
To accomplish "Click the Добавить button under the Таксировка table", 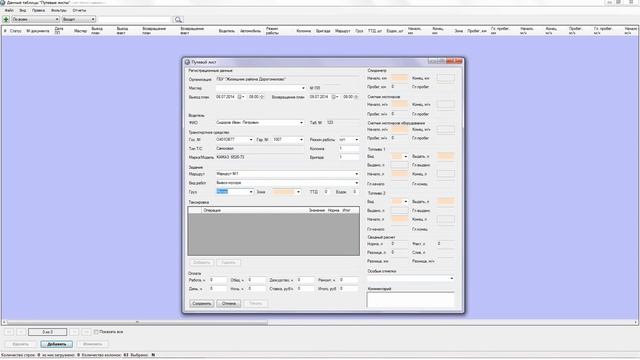I will point(202,262).
